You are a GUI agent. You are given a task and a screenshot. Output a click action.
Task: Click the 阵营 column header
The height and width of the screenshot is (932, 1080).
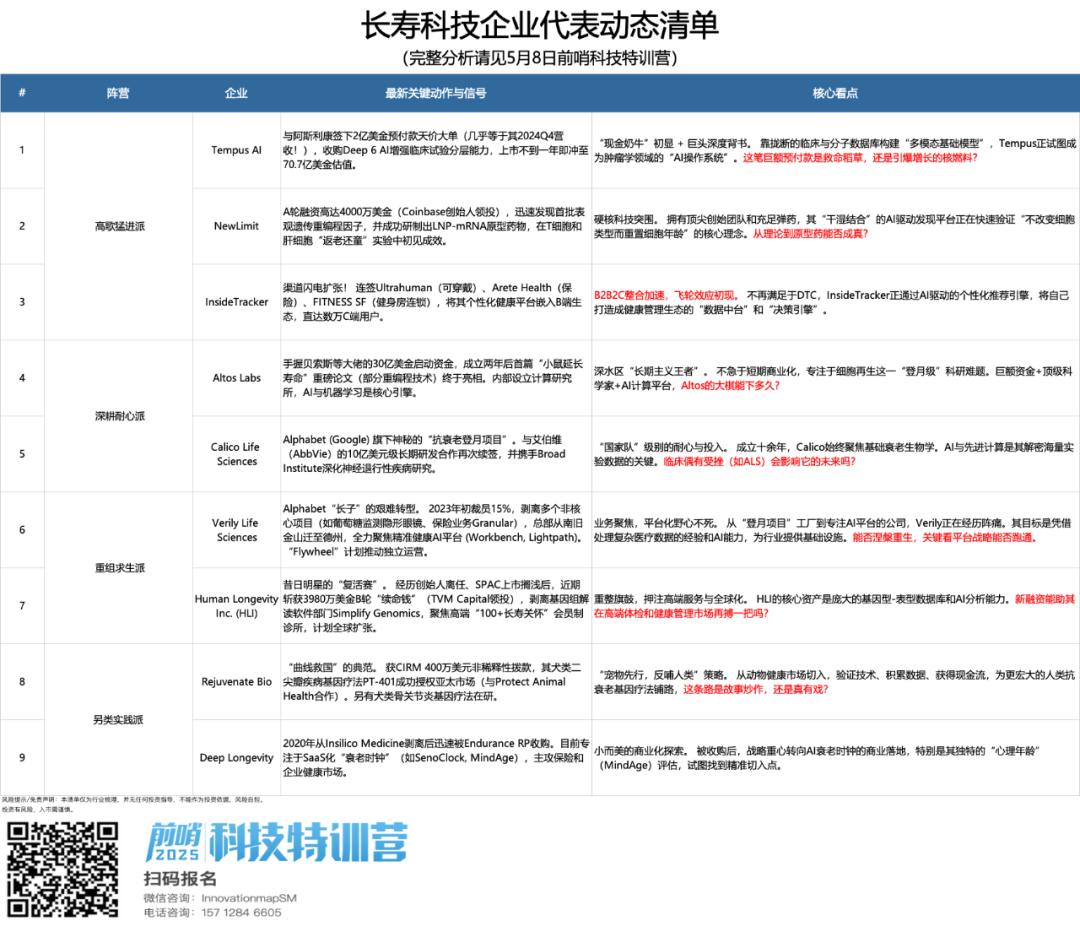tap(118, 93)
